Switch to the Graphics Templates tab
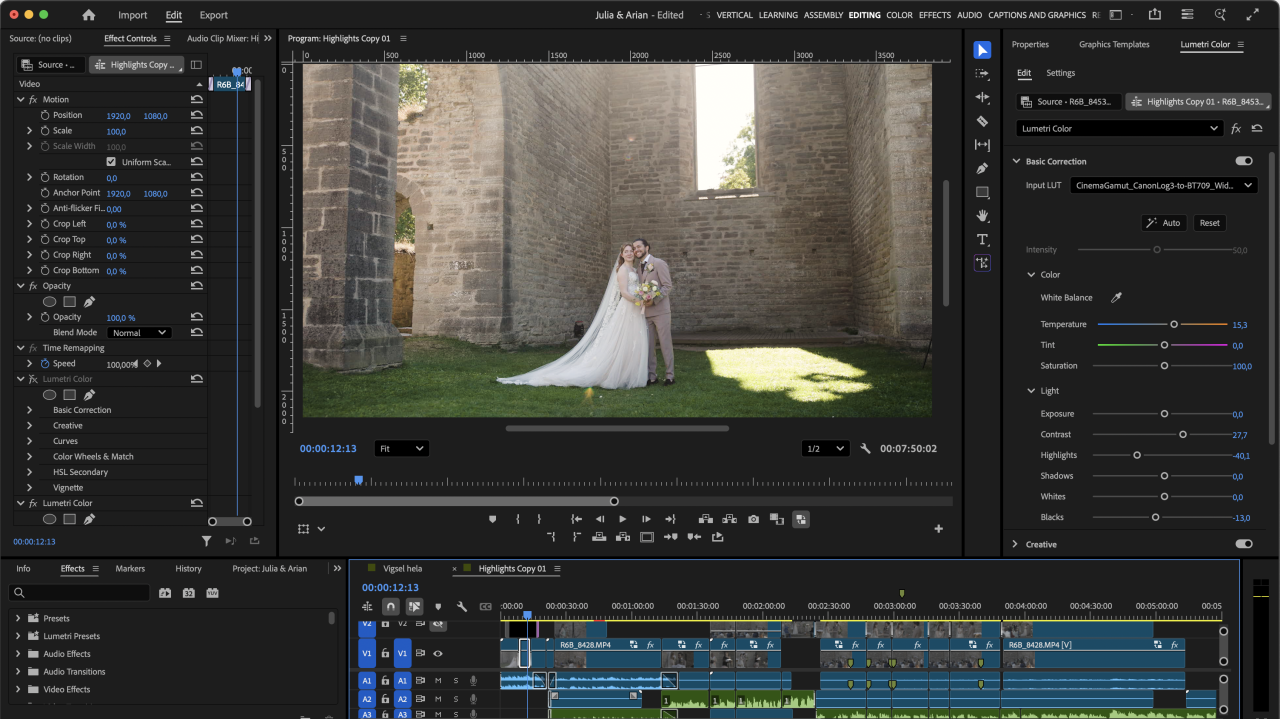 point(1113,45)
